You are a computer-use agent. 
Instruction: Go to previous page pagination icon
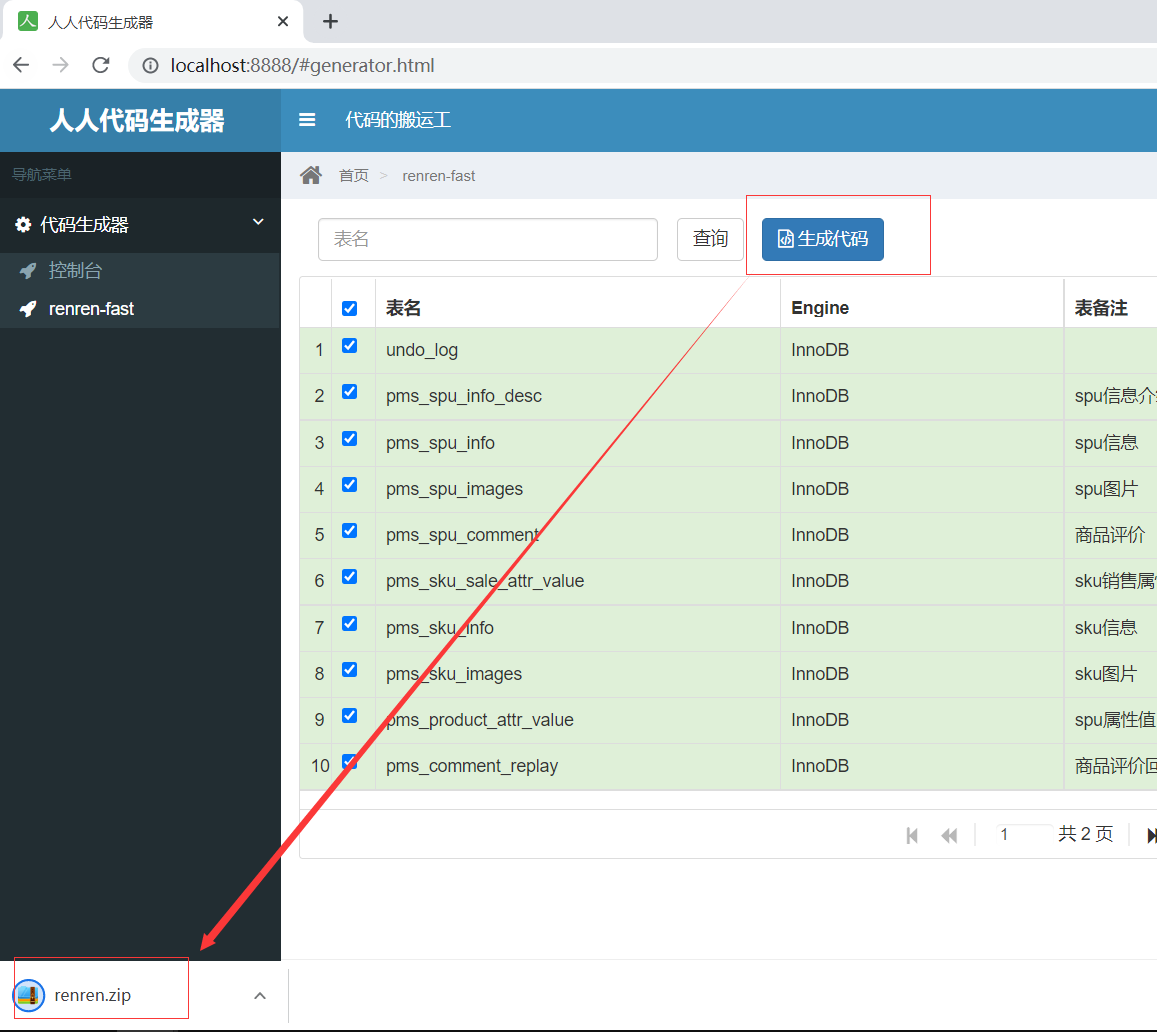coord(949,835)
